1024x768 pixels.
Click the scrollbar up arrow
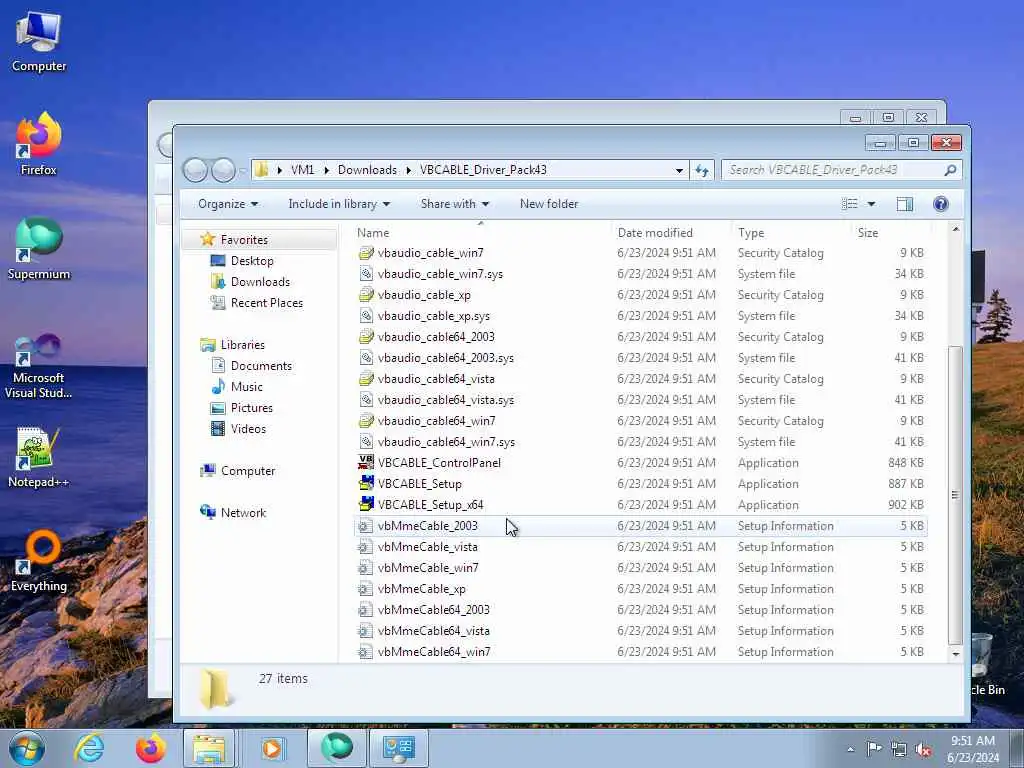[955, 229]
